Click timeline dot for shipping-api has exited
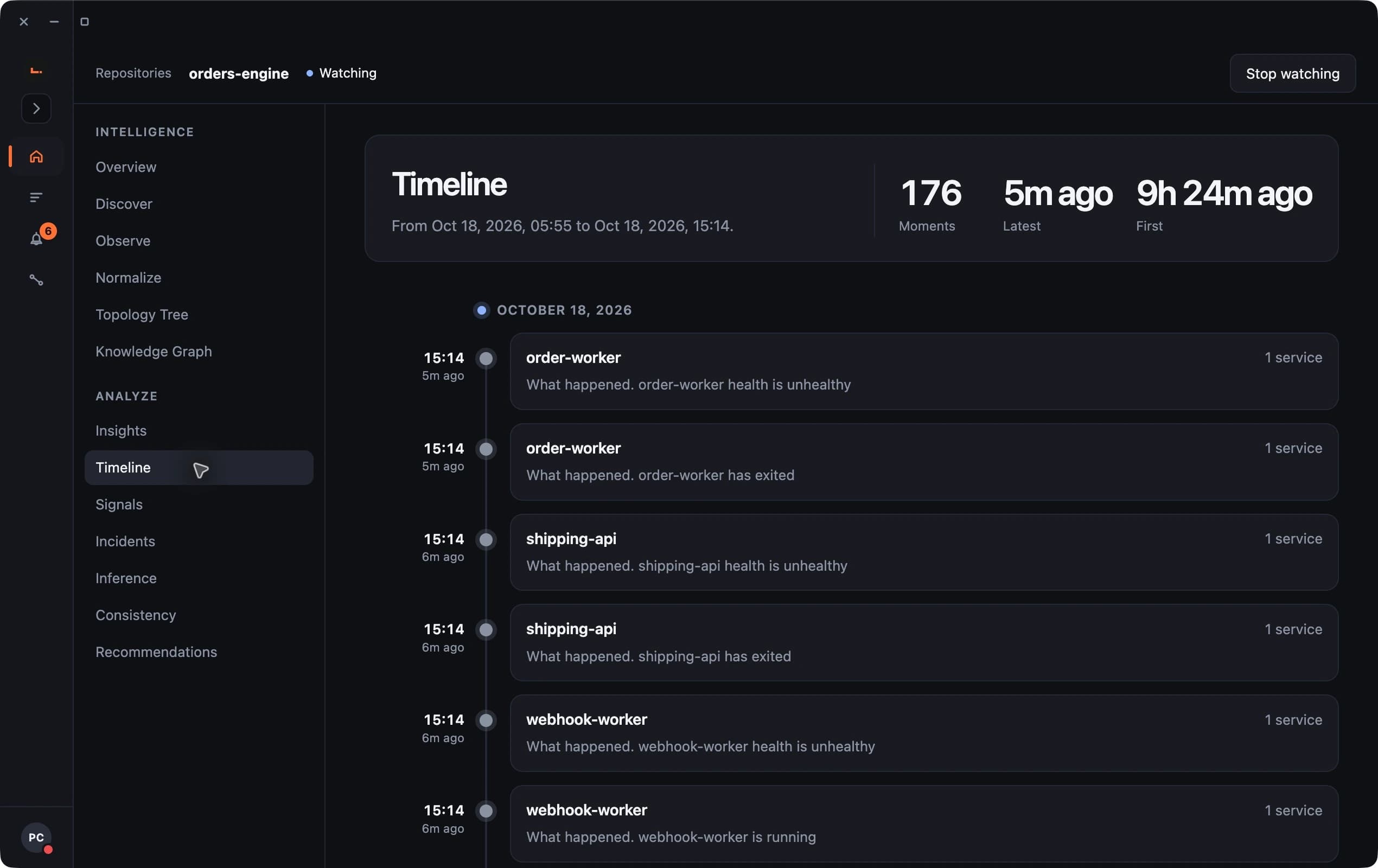The image size is (1378, 868). [x=486, y=630]
